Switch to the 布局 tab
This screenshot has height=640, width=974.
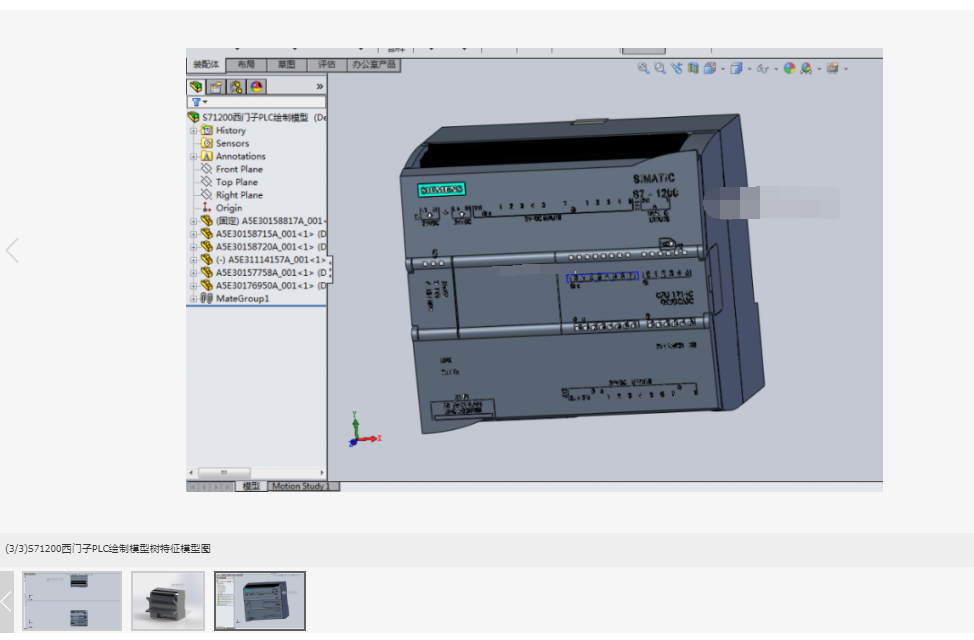246,65
